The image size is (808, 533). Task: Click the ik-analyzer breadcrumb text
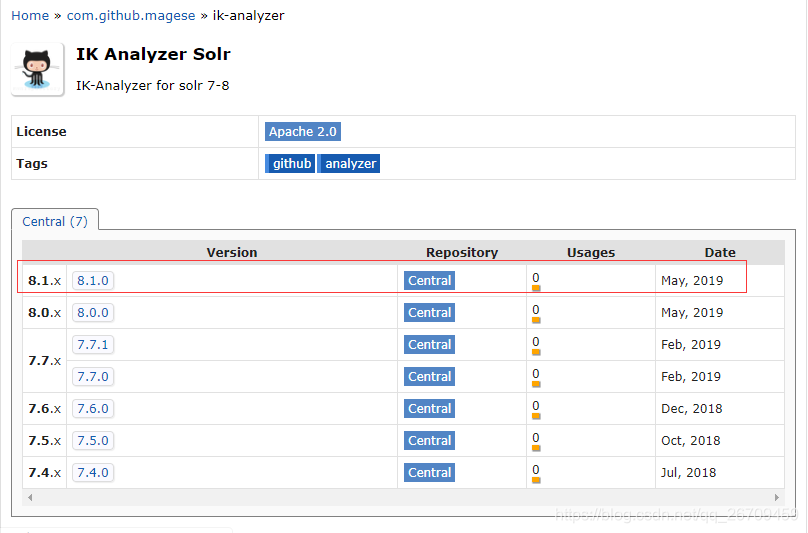248,15
